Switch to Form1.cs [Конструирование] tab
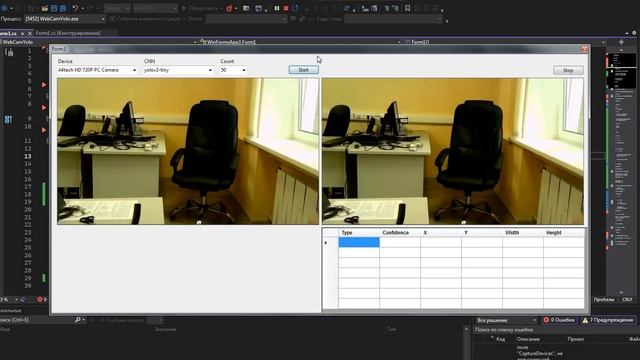Image resolution: width=640 pixels, height=360 pixels. 68,33
